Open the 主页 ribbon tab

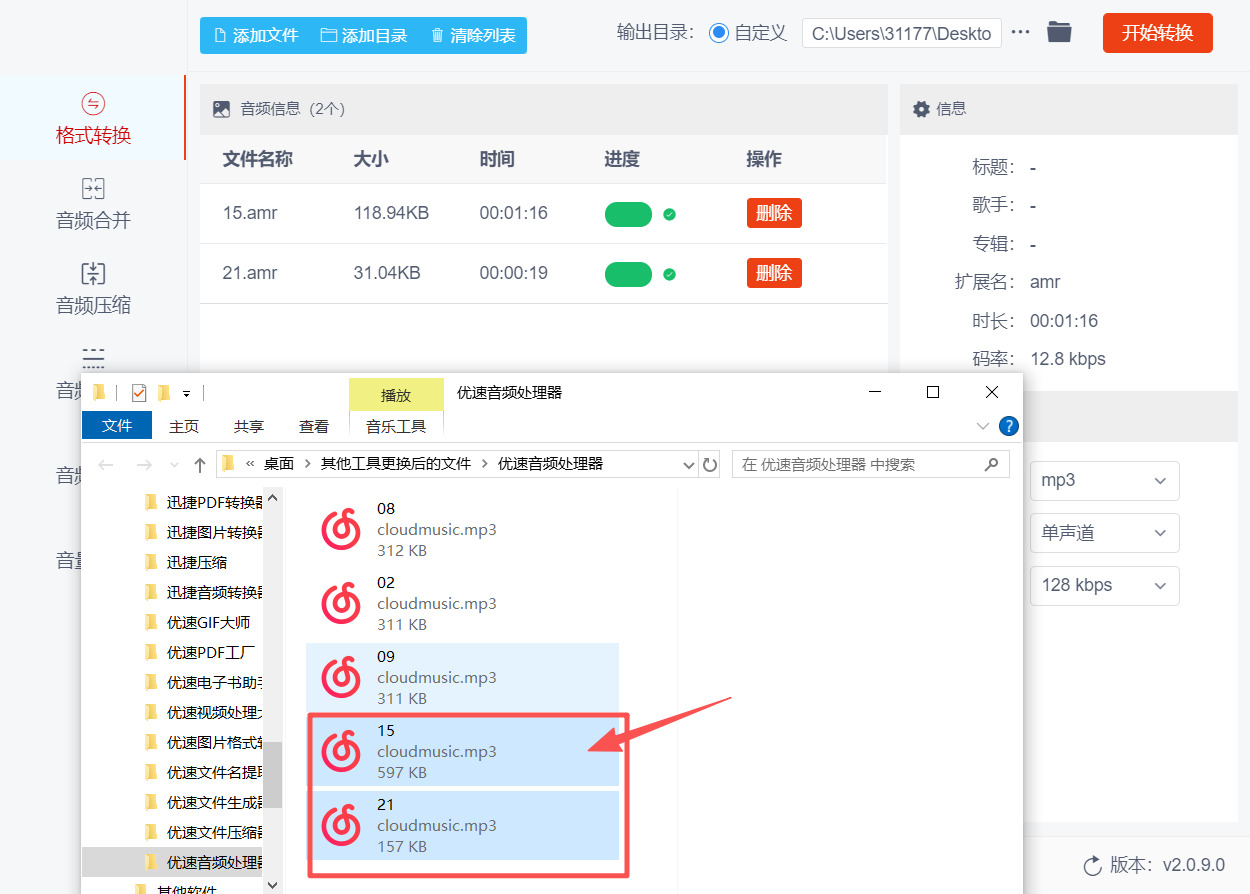coord(184,426)
